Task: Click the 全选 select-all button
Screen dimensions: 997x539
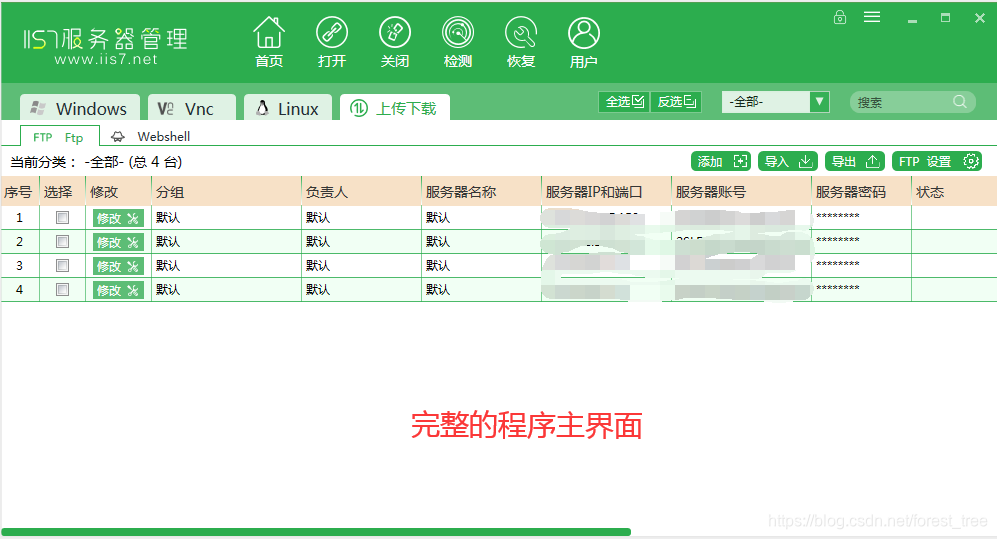Action: pyautogui.click(x=624, y=102)
